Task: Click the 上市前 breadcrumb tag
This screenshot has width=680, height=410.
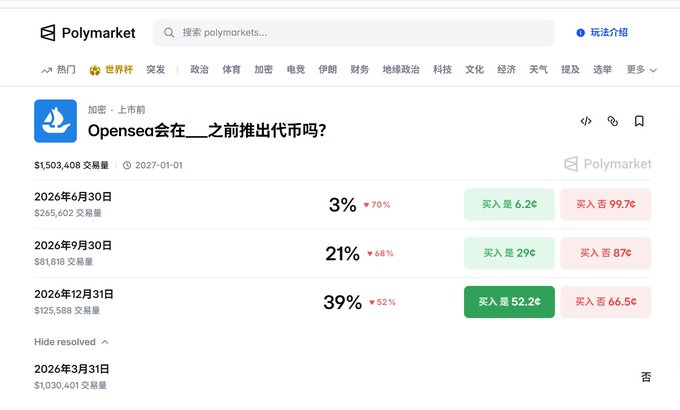Action: (131, 110)
